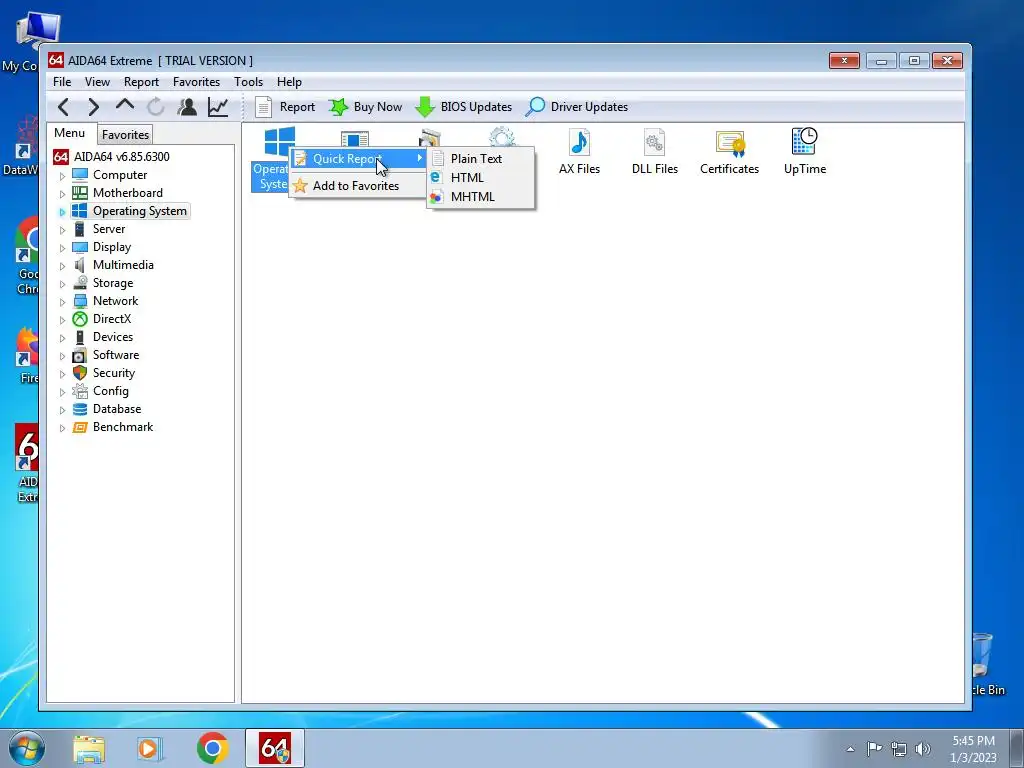Choose HTML quick report format

tap(480, 178)
